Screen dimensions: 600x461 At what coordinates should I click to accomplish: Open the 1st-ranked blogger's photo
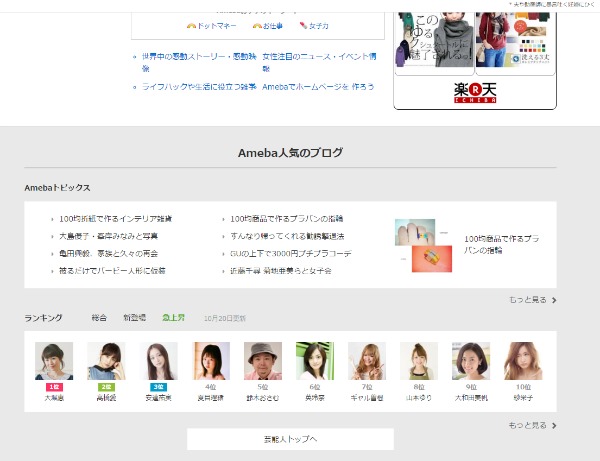[x=54, y=361]
